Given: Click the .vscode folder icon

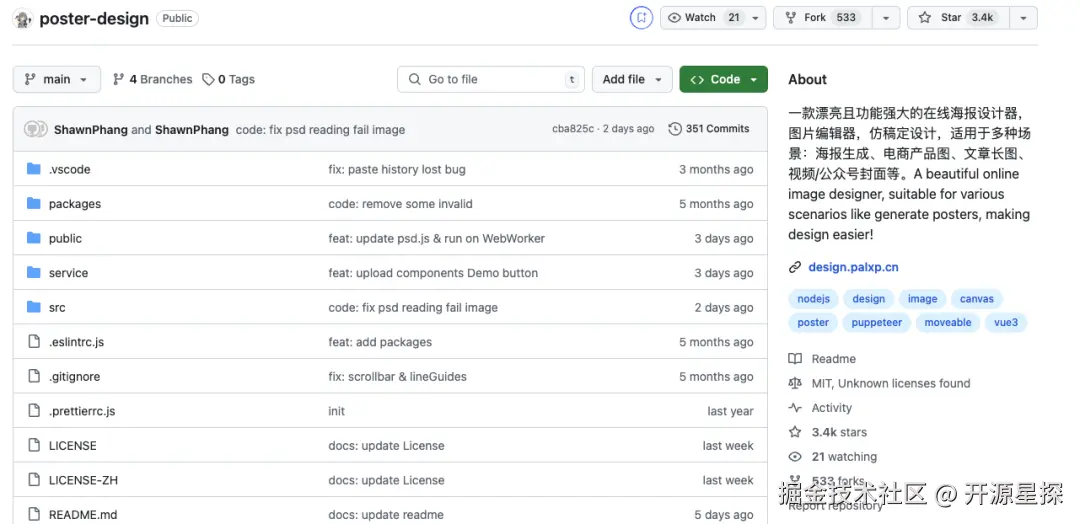Looking at the screenshot, I should pos(33,169).
